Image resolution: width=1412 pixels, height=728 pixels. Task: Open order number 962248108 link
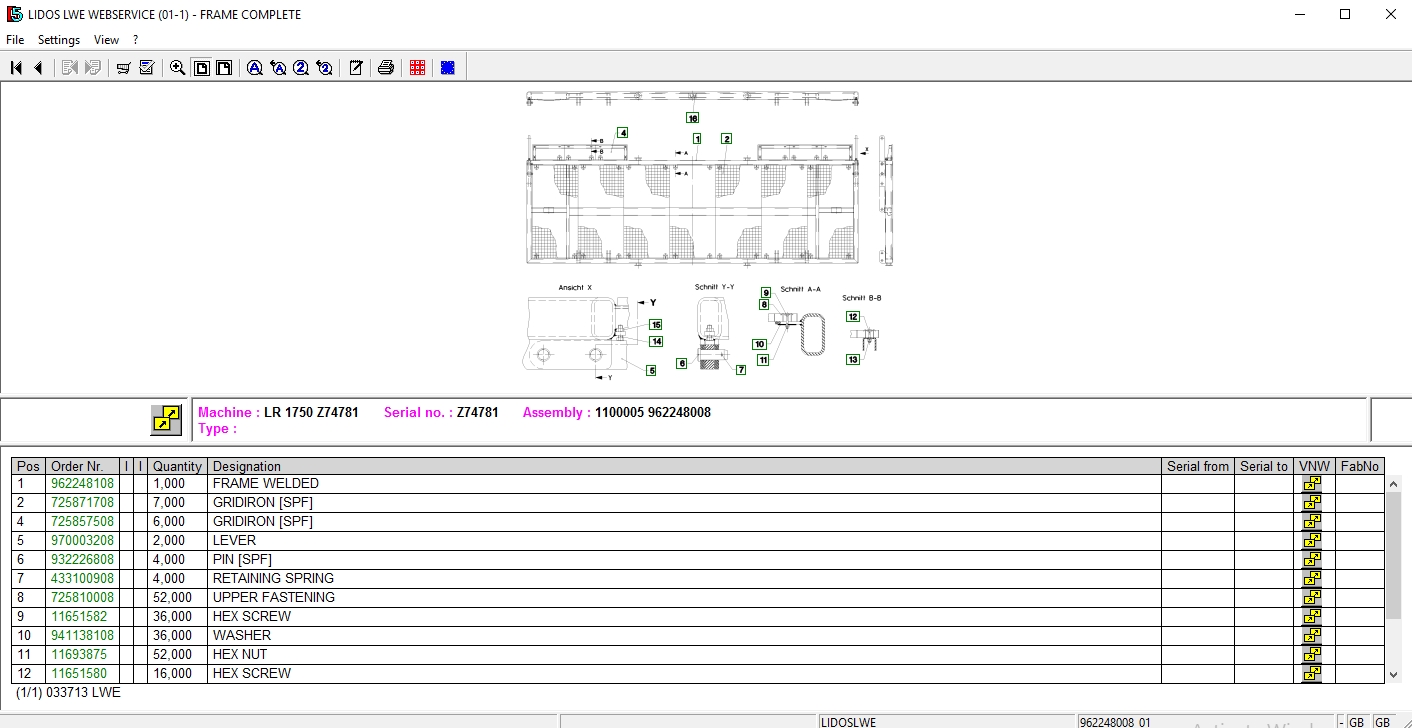(83, 484)
